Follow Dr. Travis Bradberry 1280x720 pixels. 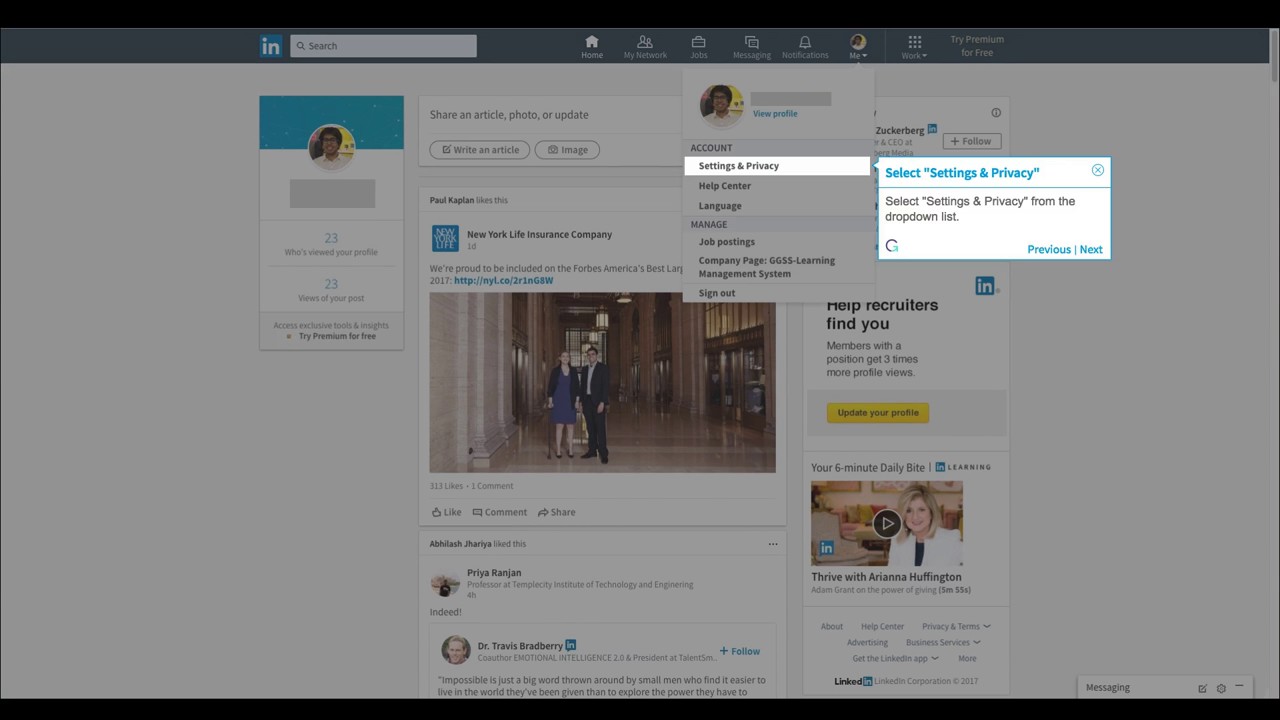(x=740, y=651)
